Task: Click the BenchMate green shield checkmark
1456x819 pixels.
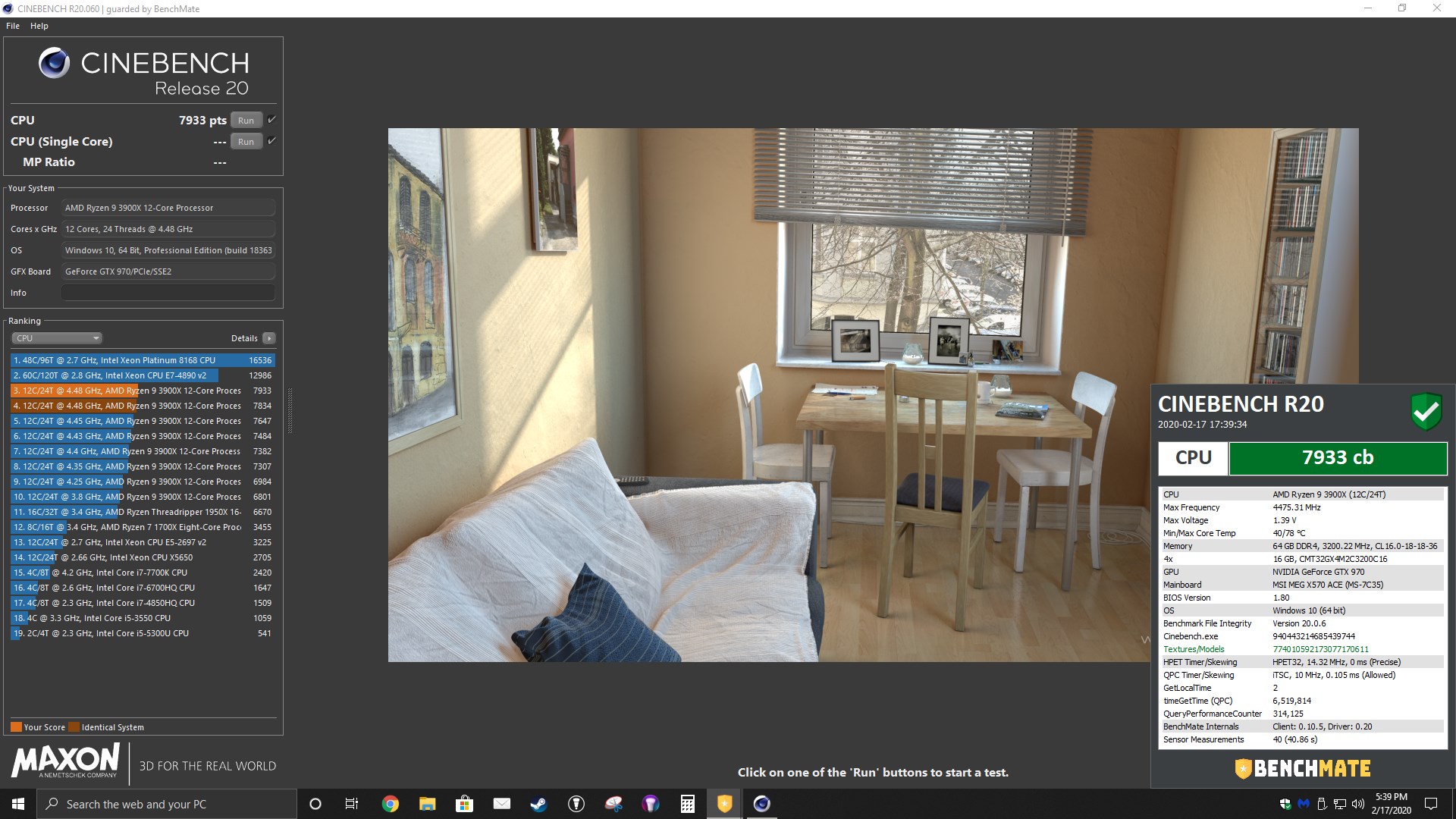Action: click(1426, 412)
